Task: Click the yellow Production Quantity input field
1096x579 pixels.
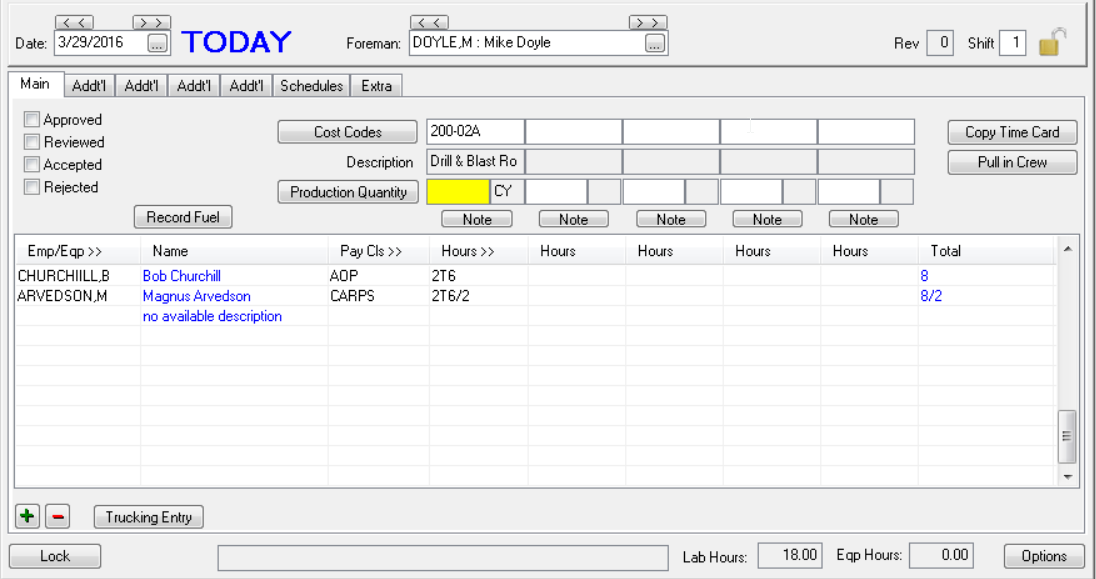Action: pos(457,190)
